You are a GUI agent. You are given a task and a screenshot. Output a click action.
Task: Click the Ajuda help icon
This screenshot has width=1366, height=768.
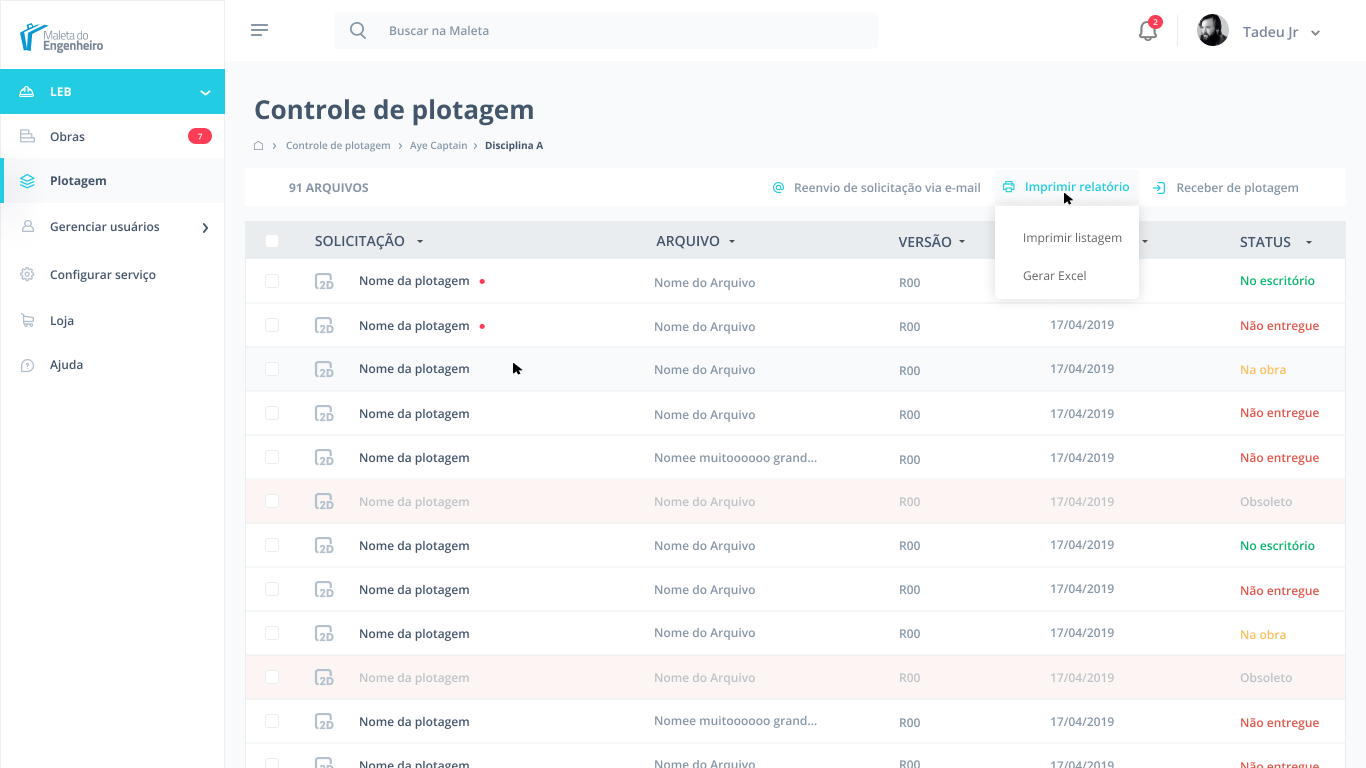coord(28,365)
